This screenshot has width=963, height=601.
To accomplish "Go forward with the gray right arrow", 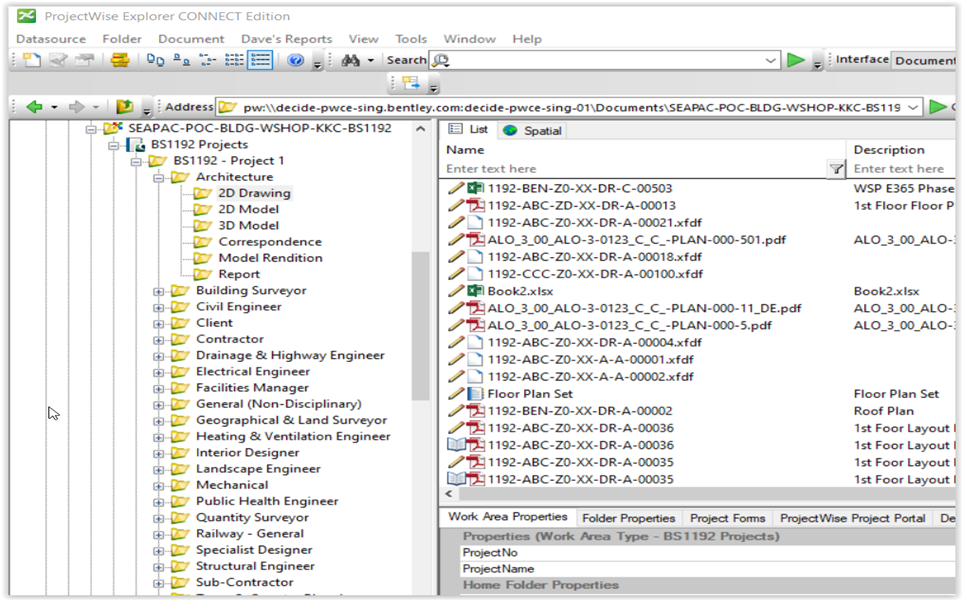I will coord(76,107).
